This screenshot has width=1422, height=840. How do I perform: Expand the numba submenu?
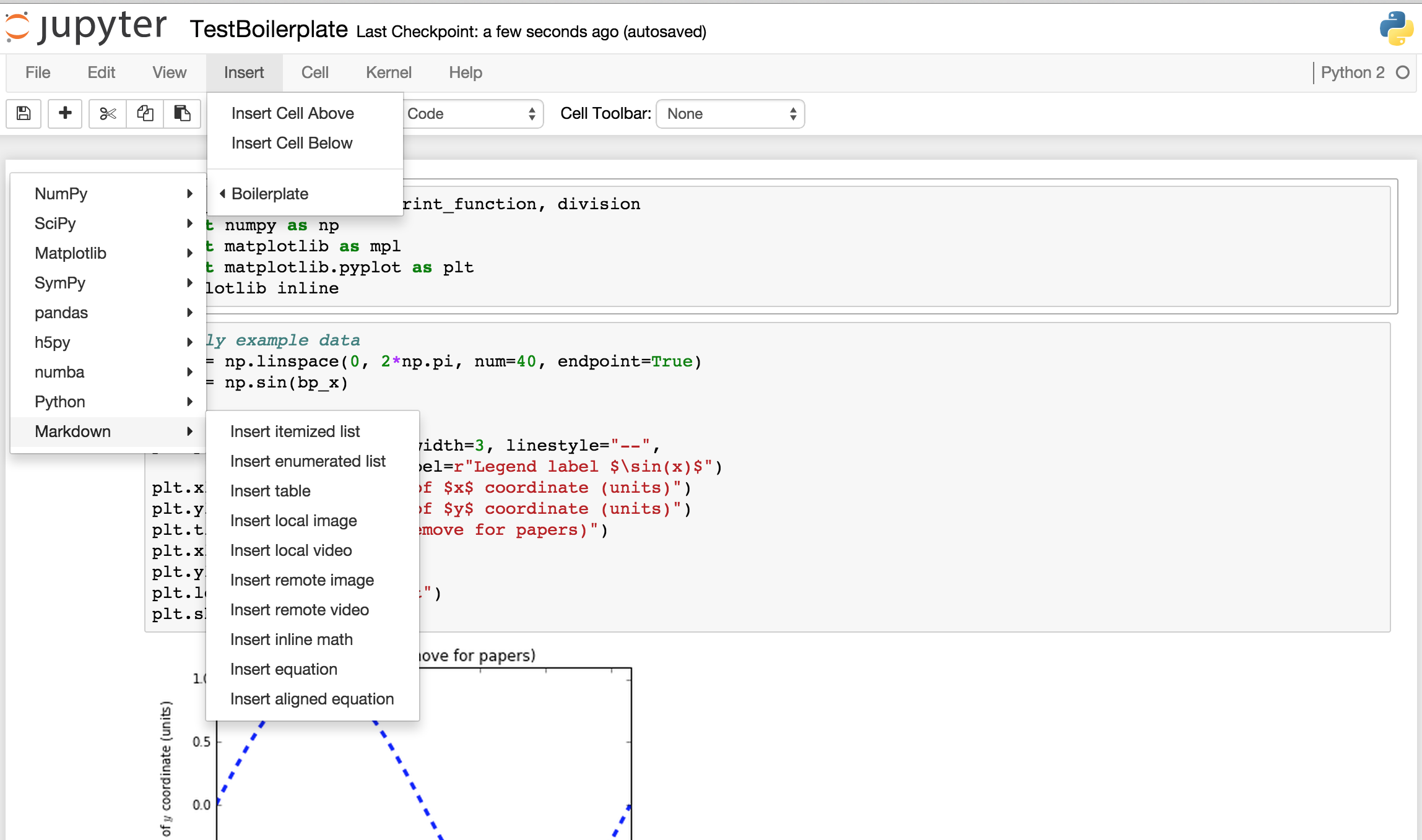108,372
